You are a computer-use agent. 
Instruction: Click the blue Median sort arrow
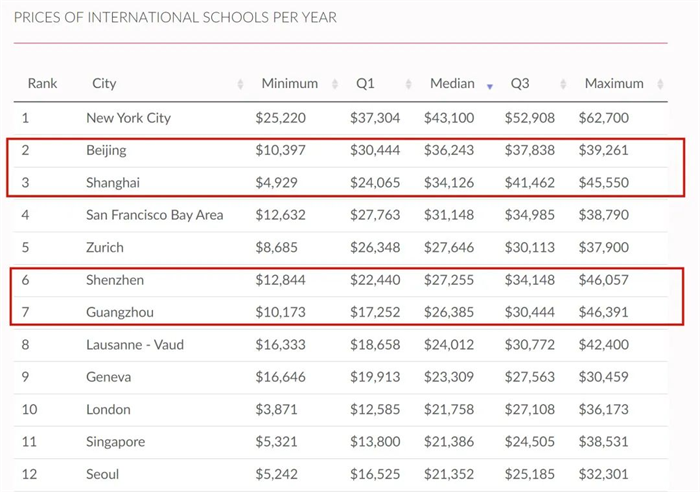click(x=490, y=86)
